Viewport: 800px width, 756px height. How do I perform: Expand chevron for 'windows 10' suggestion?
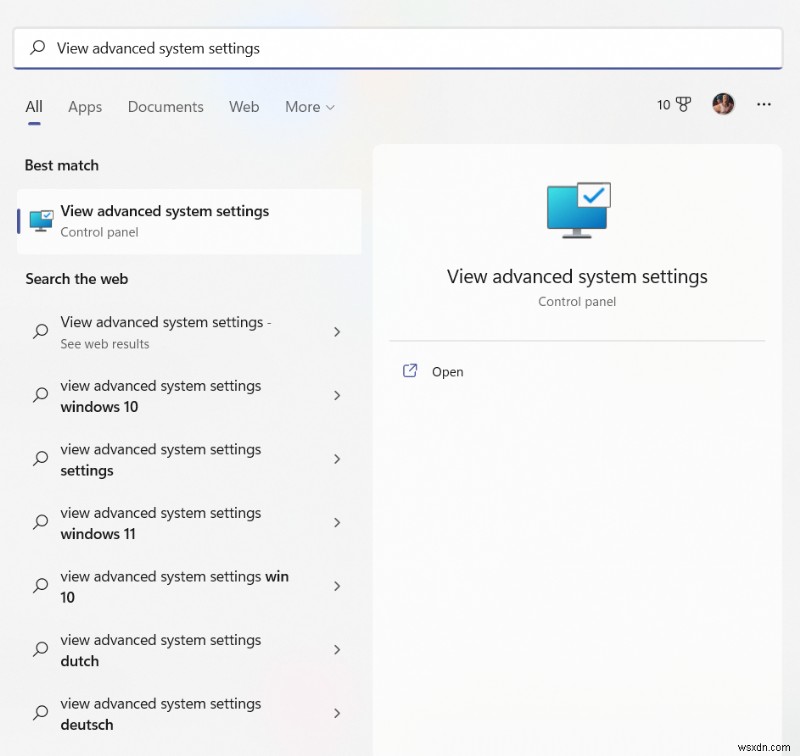click(x=337, y=395)
